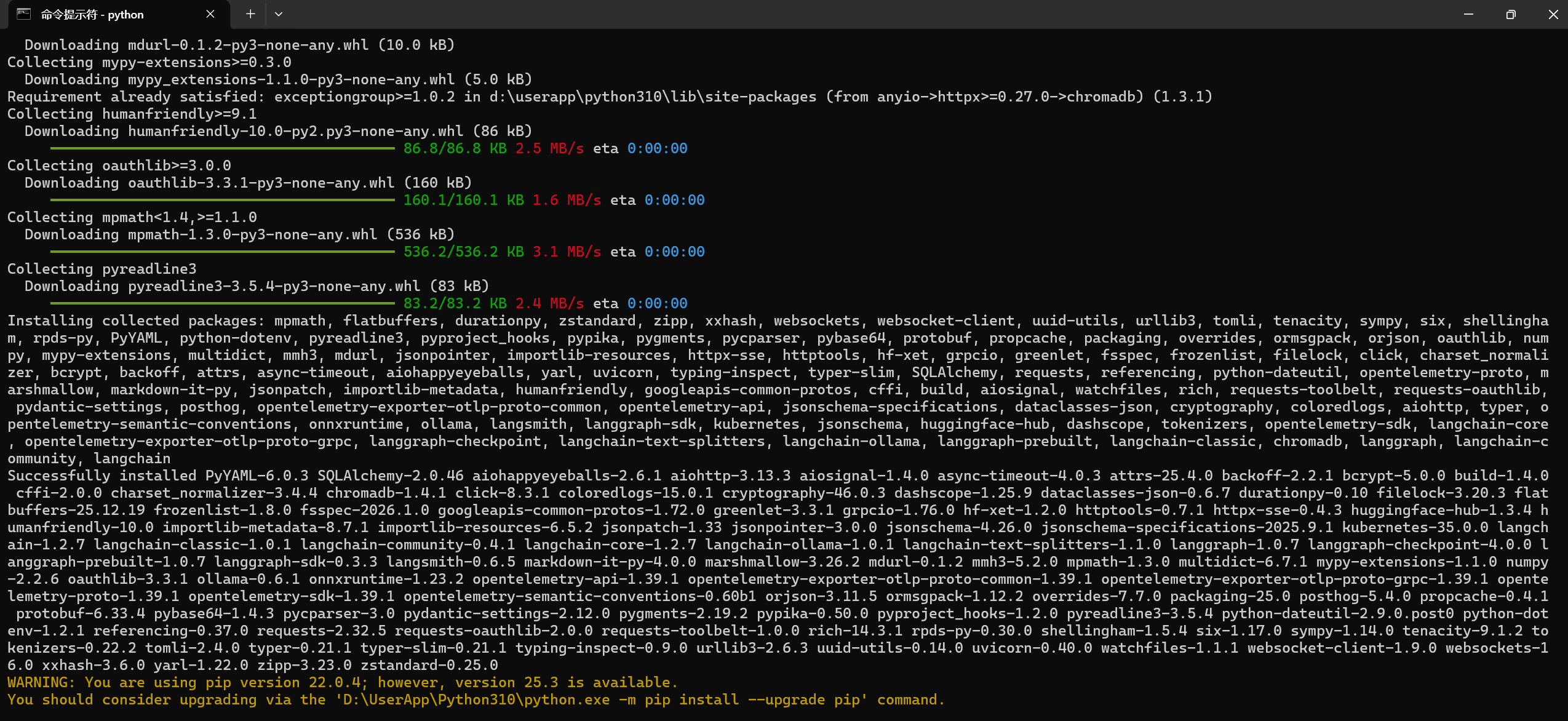This screenshot has width=1568, height=721.
Task: Select the 命令提示符 - python tab title
Action: click(92, 15)
